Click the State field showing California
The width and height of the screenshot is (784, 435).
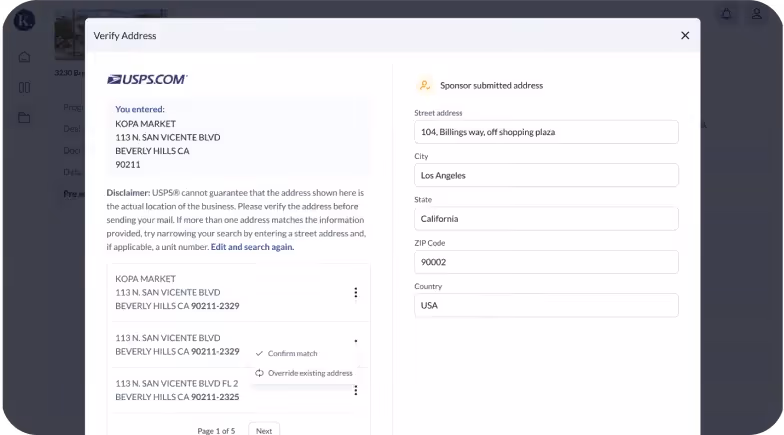coord(546,218)
